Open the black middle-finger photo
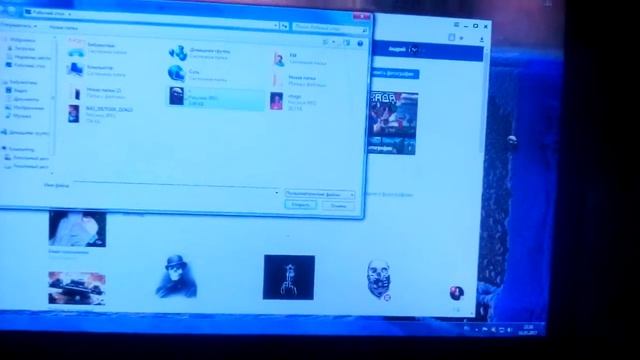This screenshot has width=640, height=360. 289,277
